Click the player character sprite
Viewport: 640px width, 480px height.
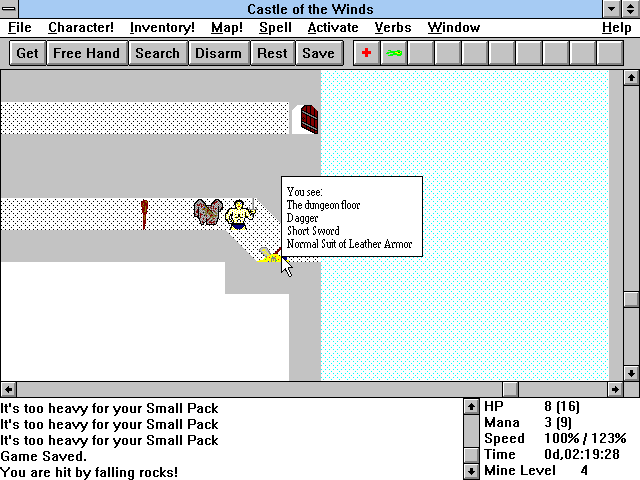pyautogui.click(x=240, y=214)
